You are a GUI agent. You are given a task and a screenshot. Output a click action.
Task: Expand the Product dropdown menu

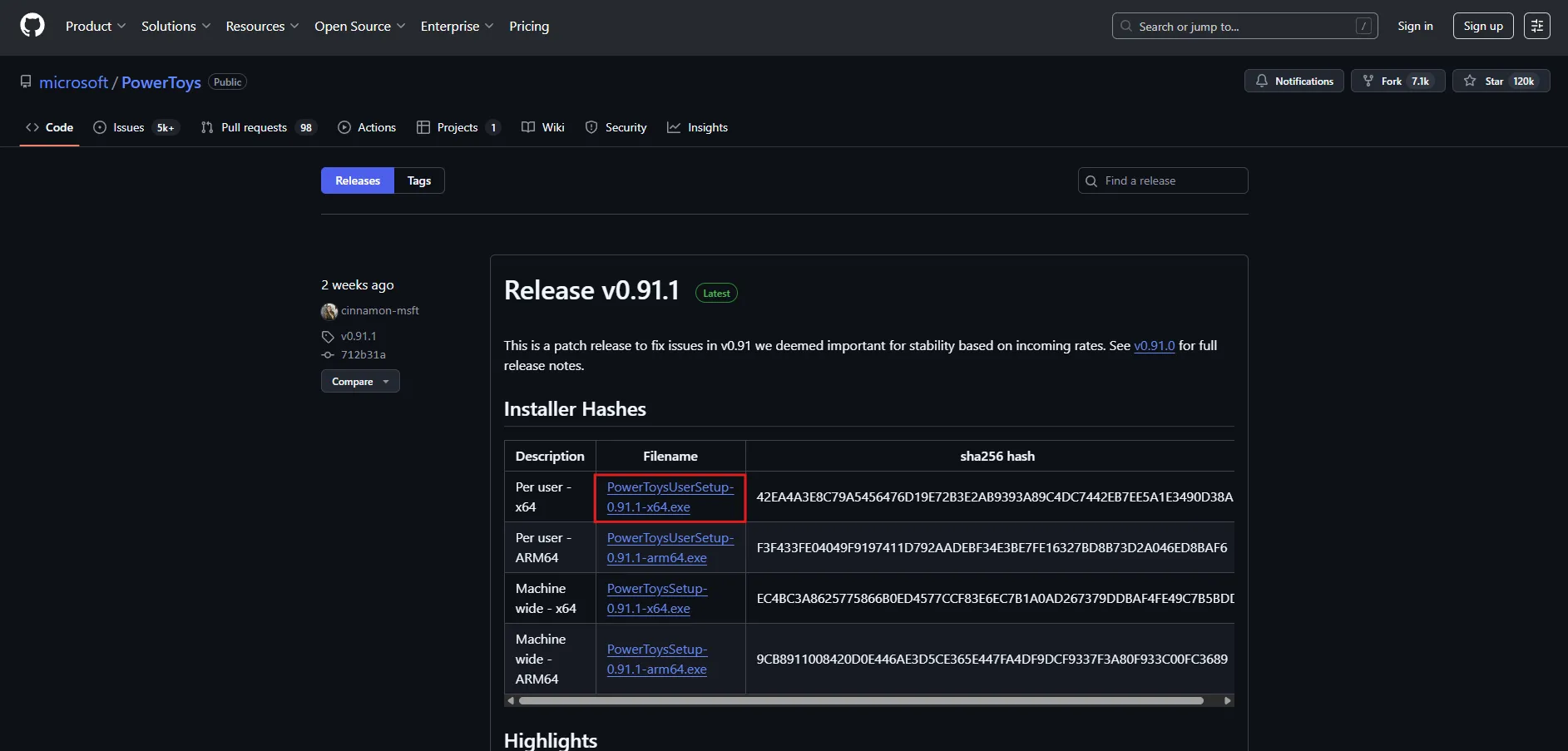(96, 26)
